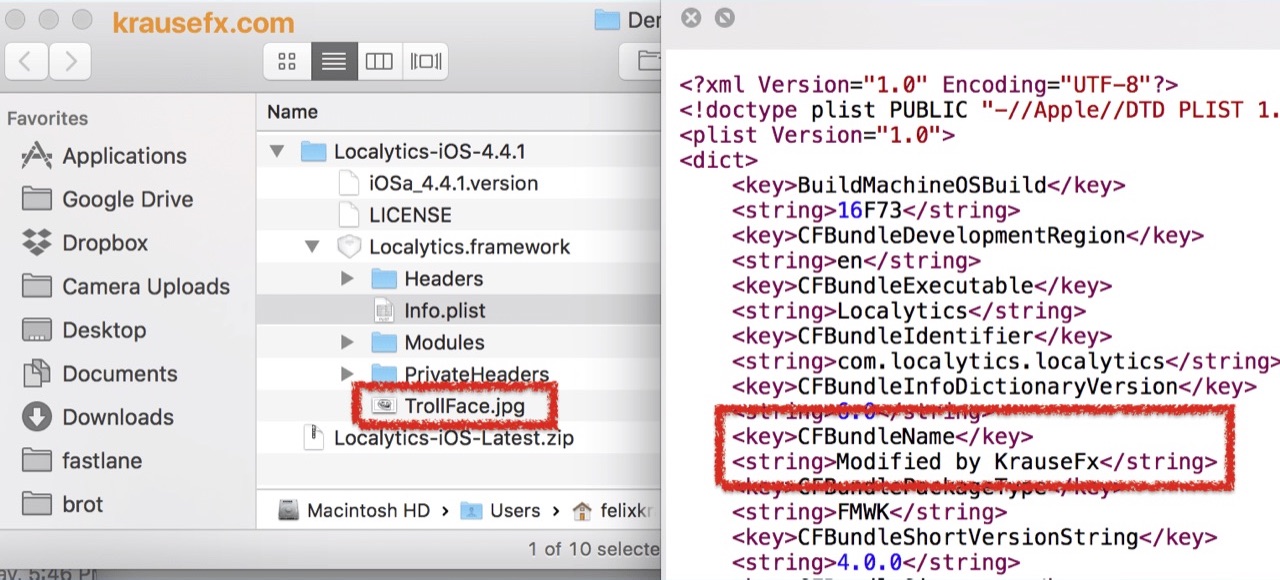Click the Forward navigation arrow
The width and height of the screenshot is (1280, 580).
69,61
